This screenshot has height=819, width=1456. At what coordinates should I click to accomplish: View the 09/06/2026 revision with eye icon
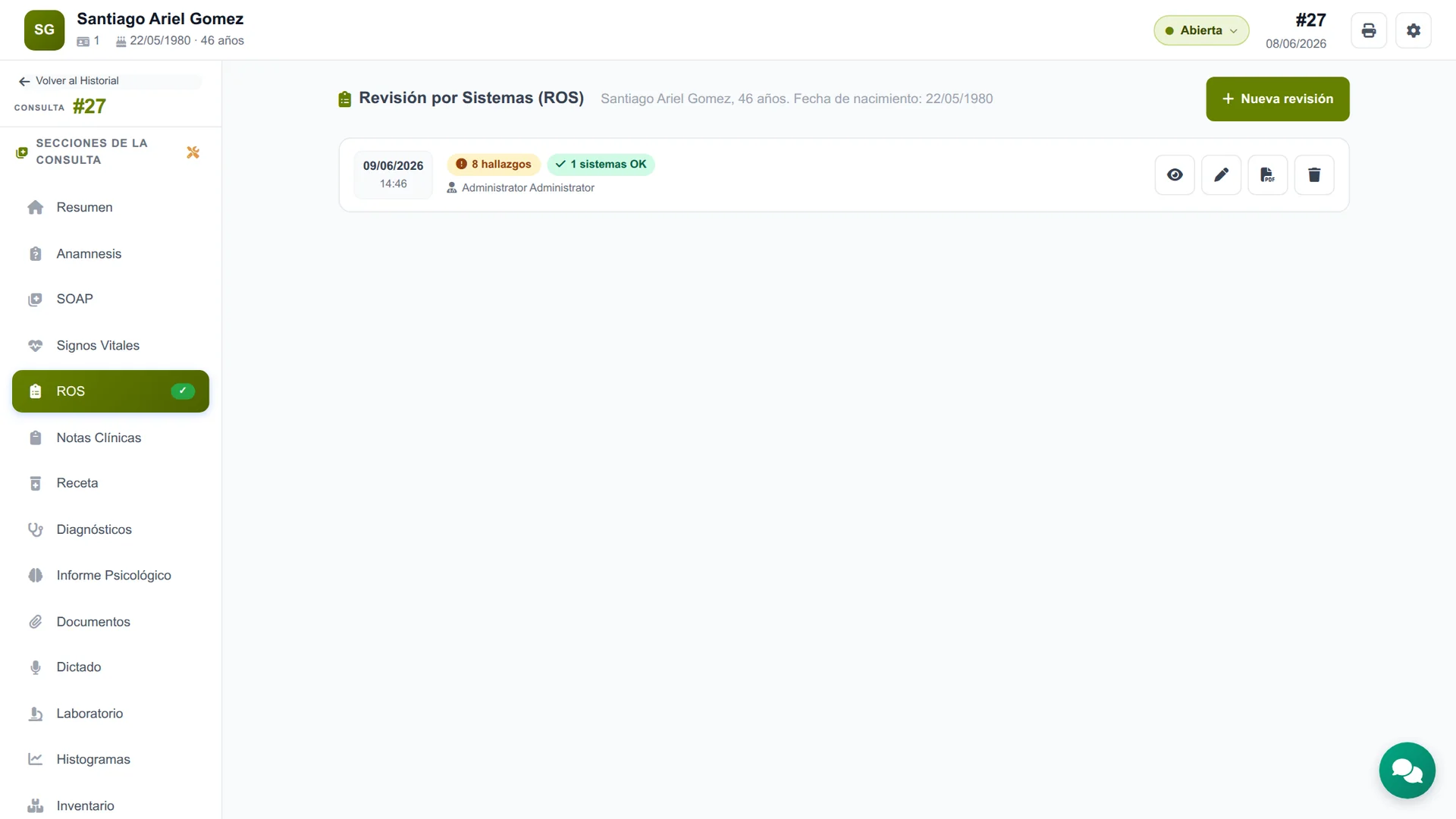point(1175,175)
